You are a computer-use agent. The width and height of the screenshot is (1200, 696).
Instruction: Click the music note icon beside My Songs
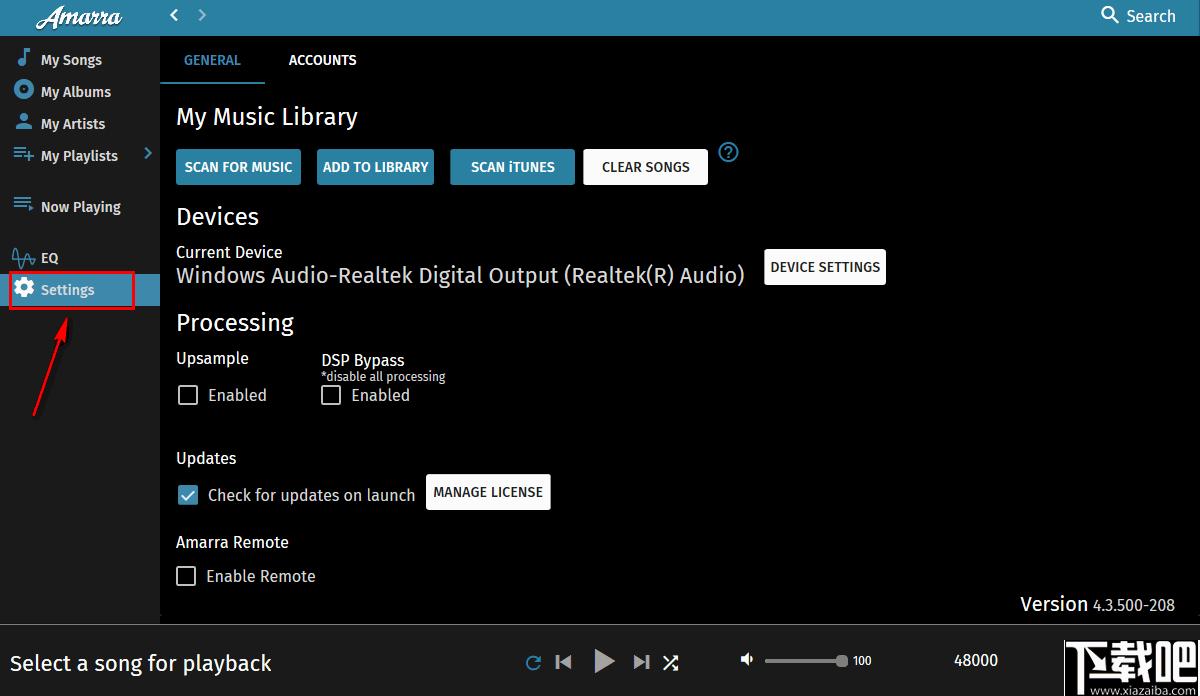point(23,58)
